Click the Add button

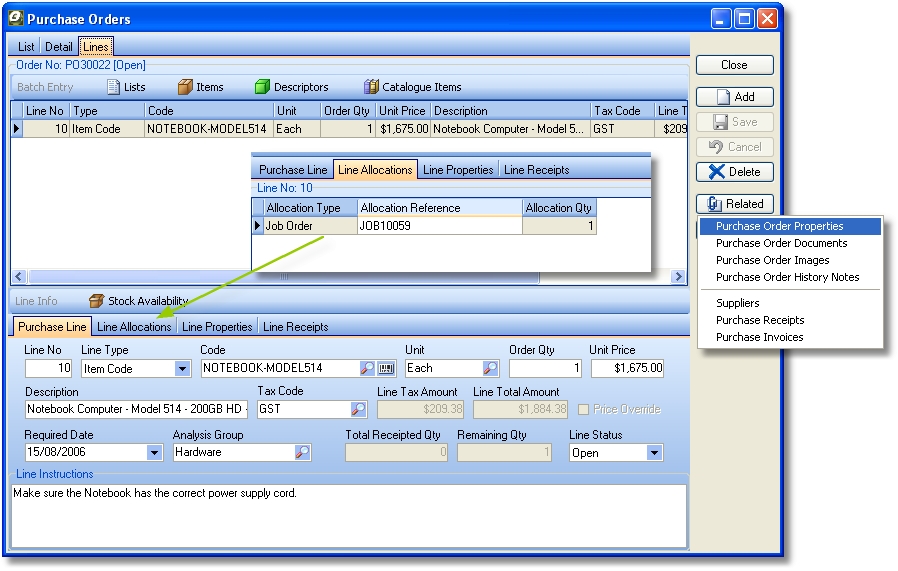[735, 97]
